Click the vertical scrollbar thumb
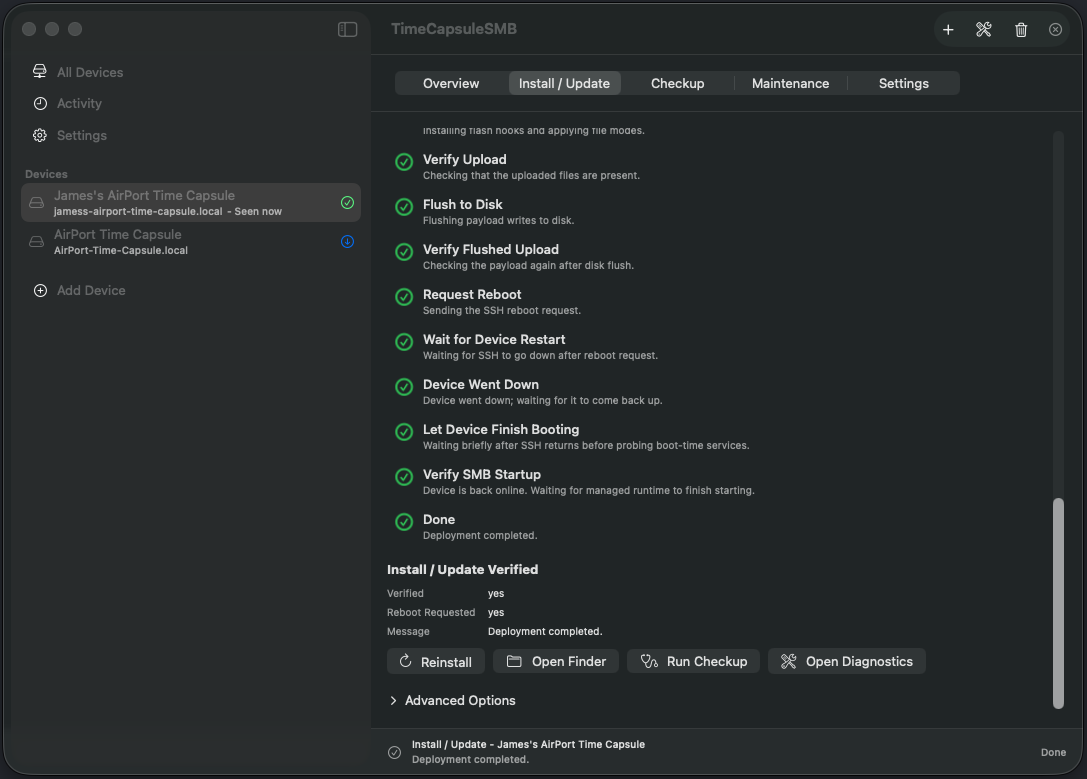 pyautogui.click(x=1058, y=603)
